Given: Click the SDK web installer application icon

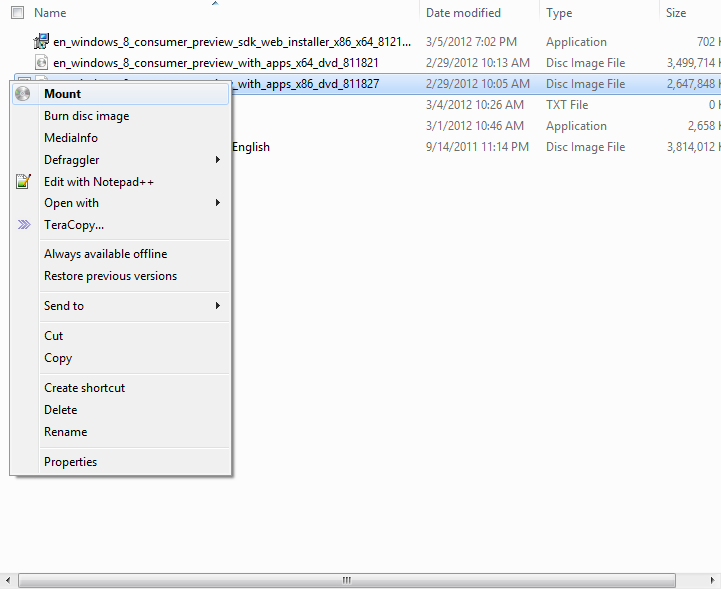Looking at the screenshot, I should pos(41,41).
